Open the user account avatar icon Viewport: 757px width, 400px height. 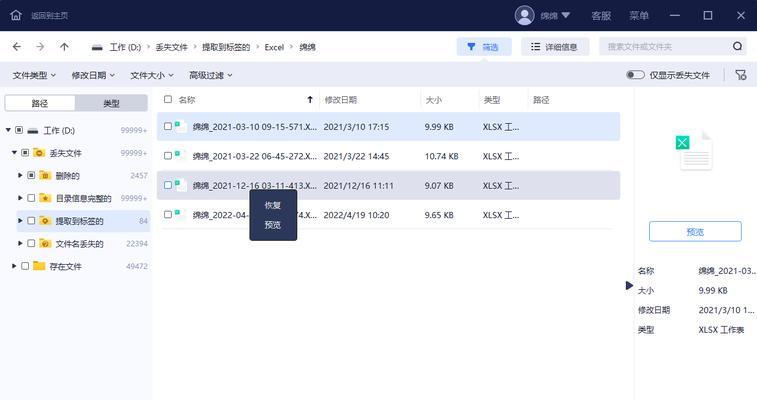(x=524, y=15)
